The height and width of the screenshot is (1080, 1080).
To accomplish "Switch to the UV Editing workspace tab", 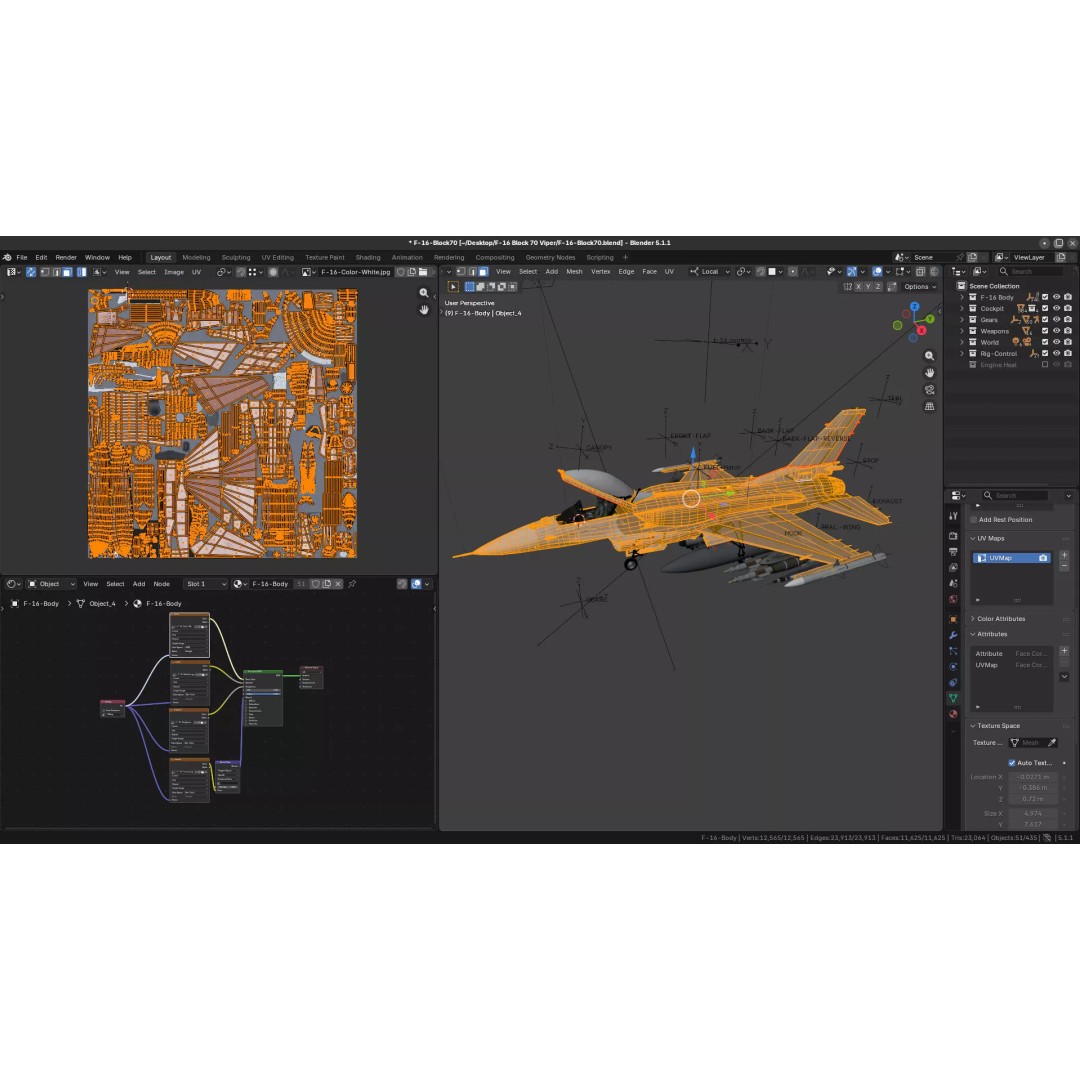I will 278,258.
